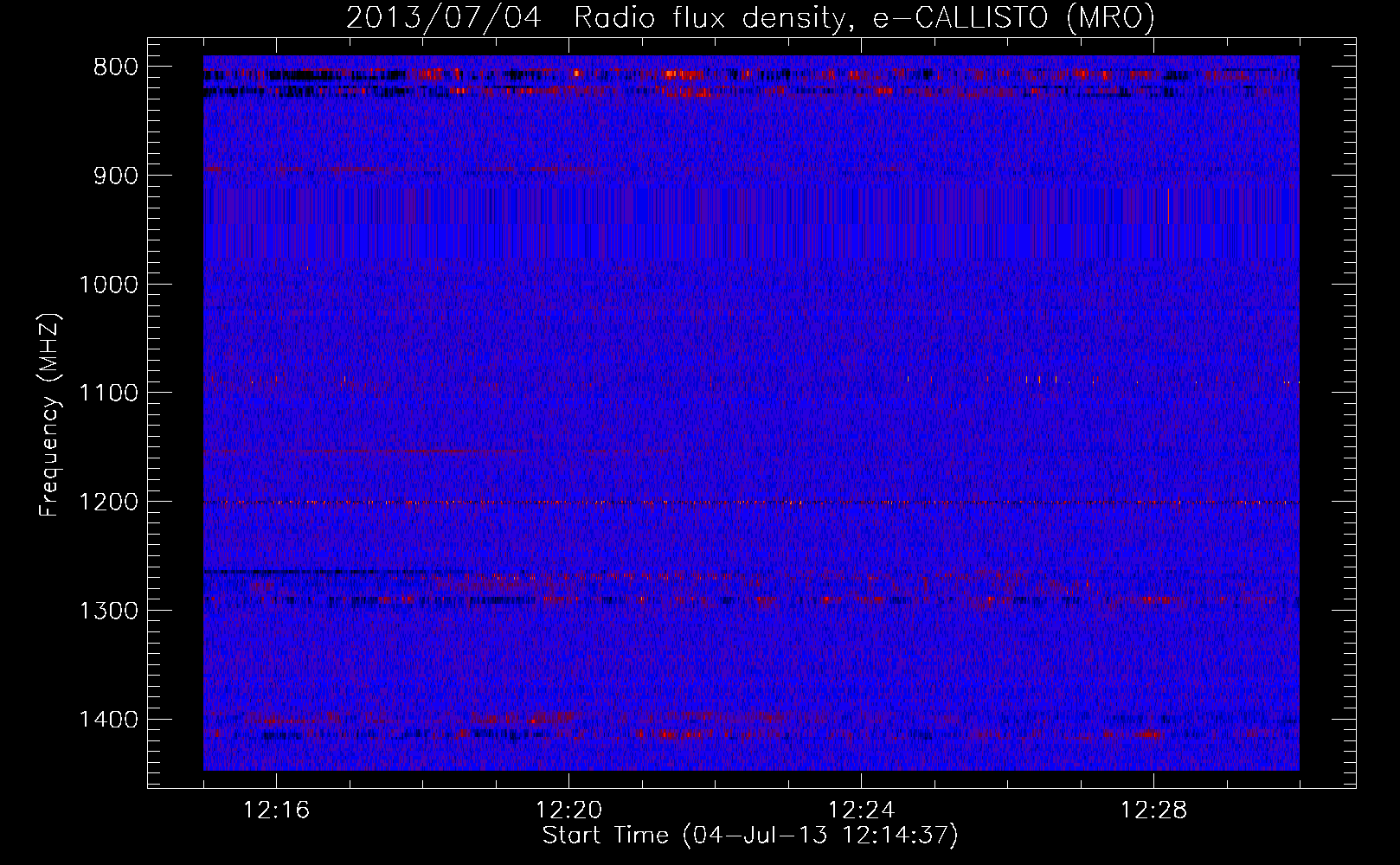
Task: Click the red emission line at 1200 MHz
Action: [x=751, y=503]
